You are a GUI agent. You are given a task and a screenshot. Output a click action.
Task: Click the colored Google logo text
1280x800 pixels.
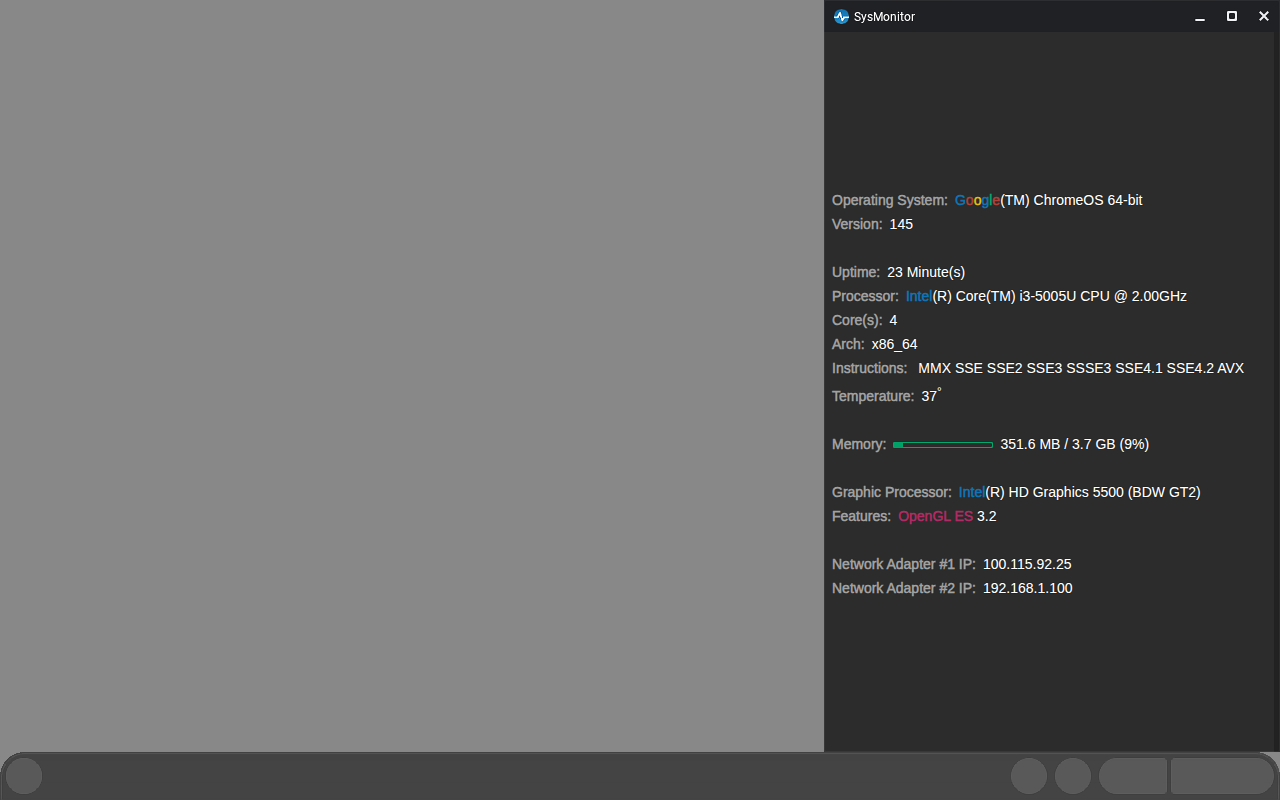[x=977, y=200]
